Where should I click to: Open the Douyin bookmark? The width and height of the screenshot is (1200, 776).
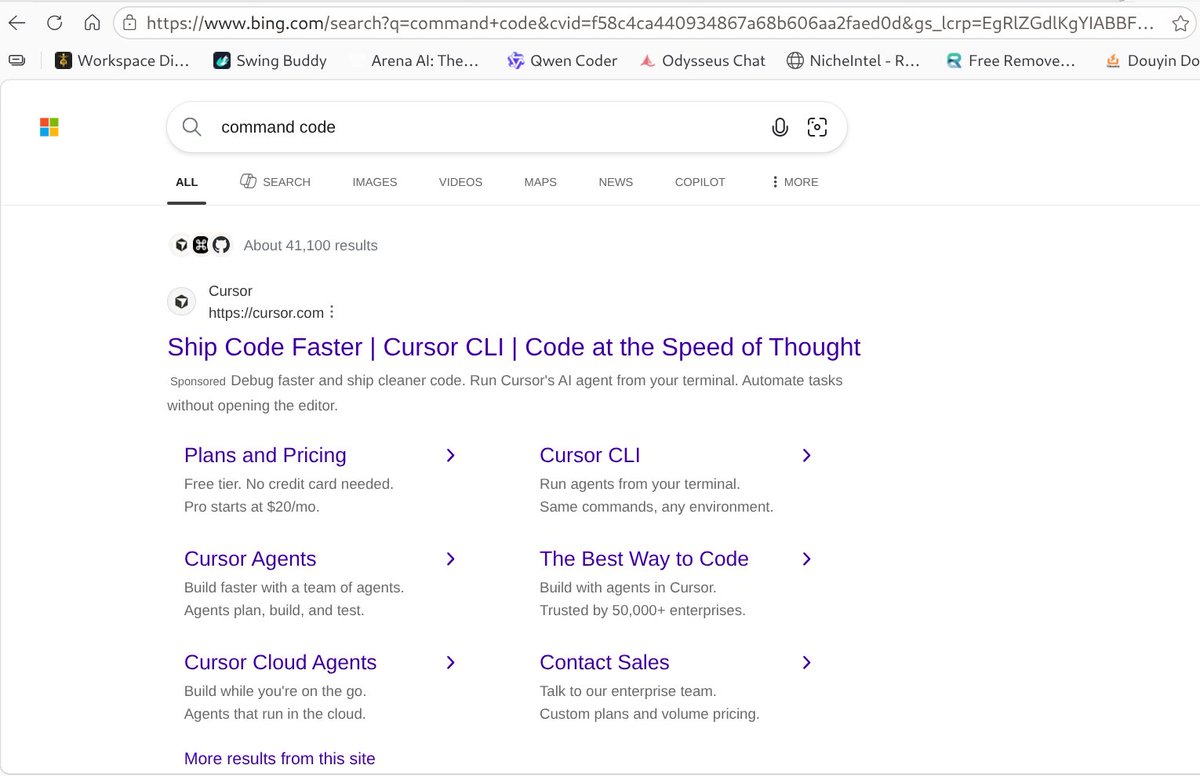(x=1152, y=61)
